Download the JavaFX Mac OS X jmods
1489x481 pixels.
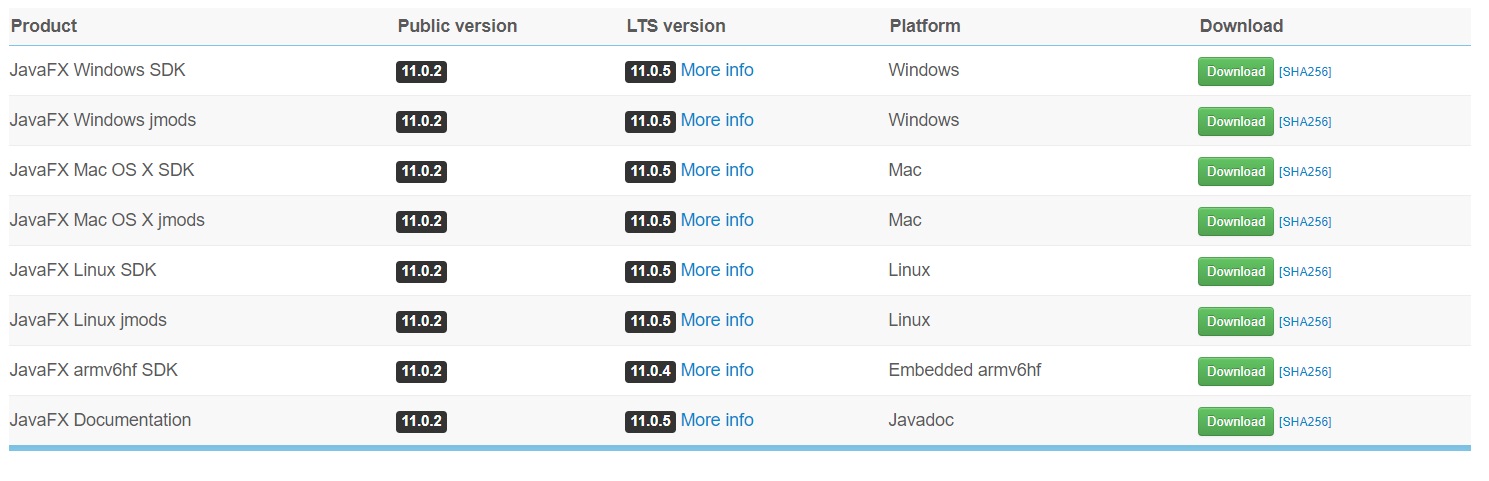(1235, 222)
